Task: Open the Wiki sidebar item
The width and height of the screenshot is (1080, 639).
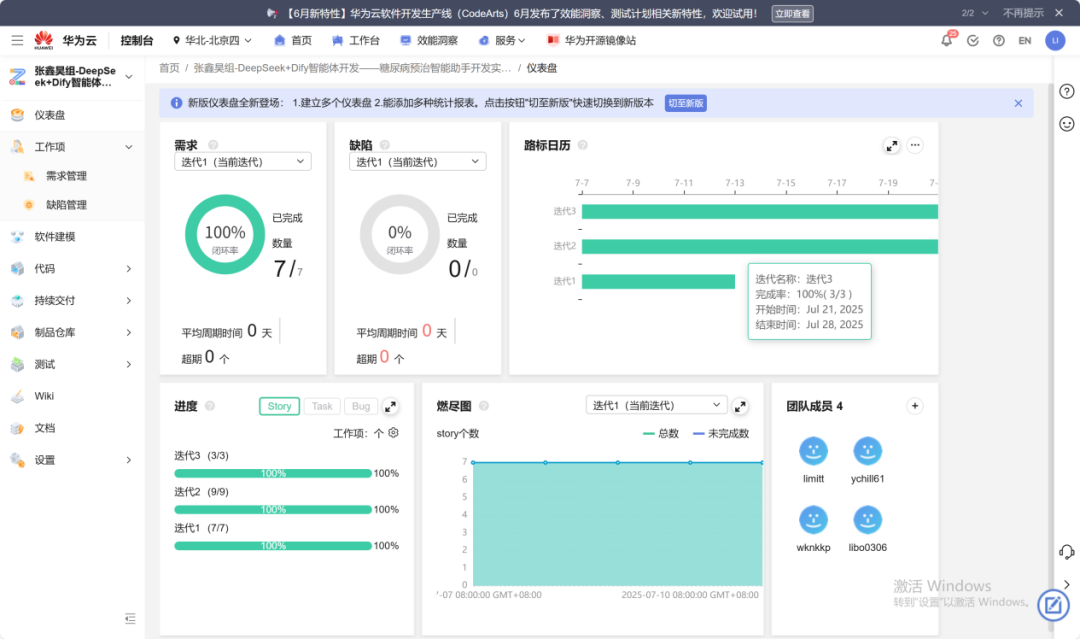Action: point(44,396)
